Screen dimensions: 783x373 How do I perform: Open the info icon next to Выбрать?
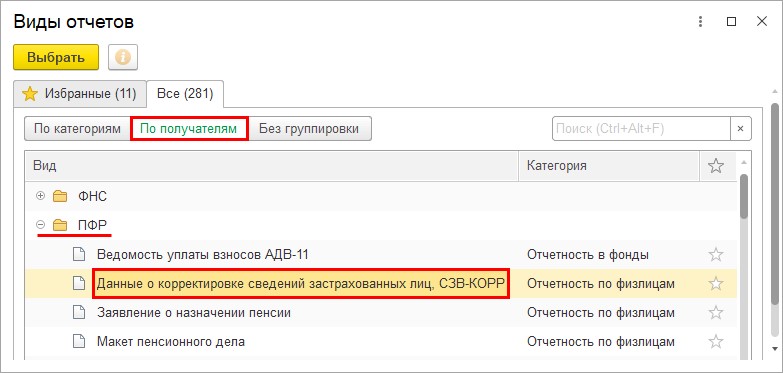(x=123, y=57)
